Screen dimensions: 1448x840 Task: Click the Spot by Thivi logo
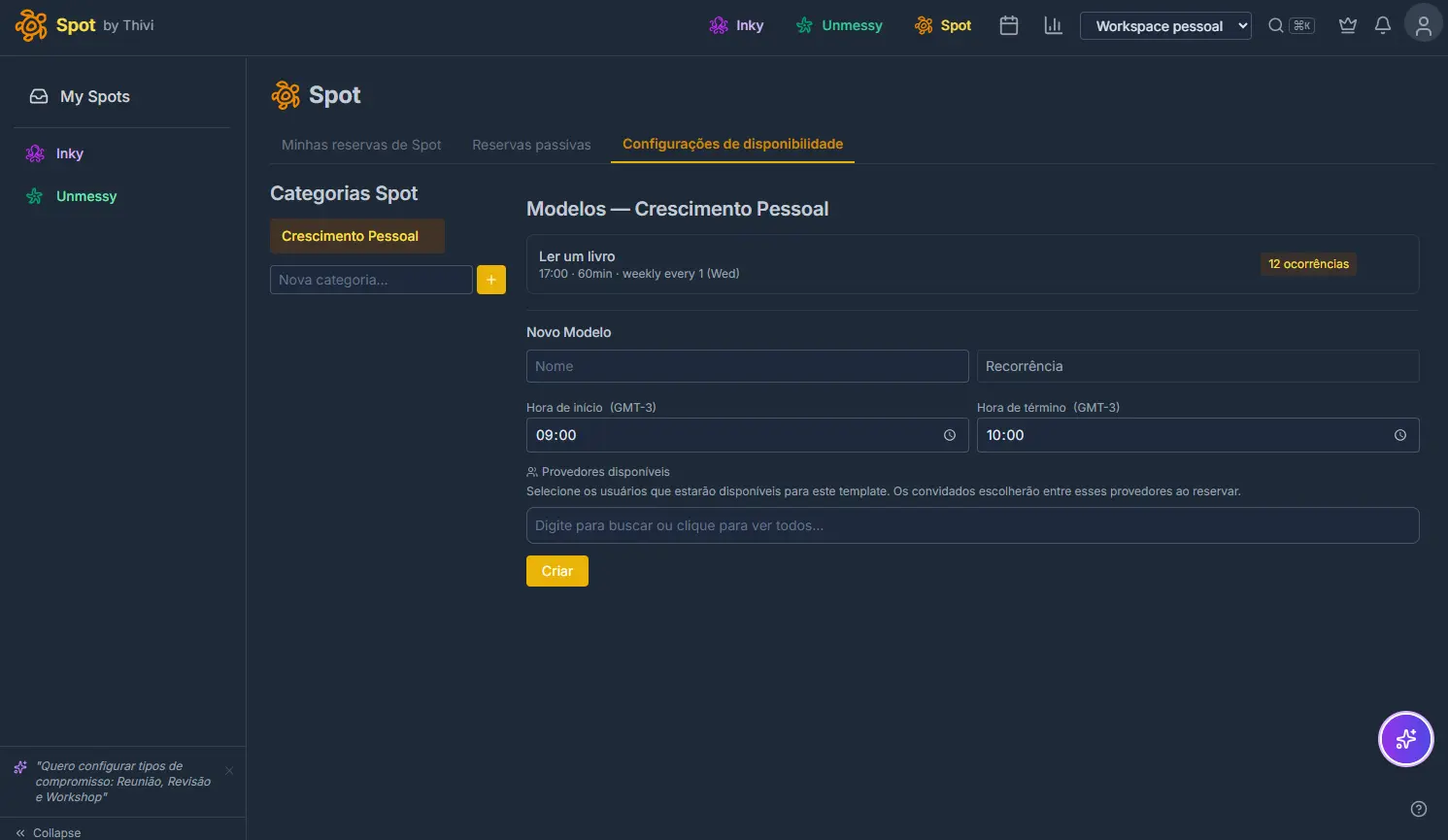point(84,25)
